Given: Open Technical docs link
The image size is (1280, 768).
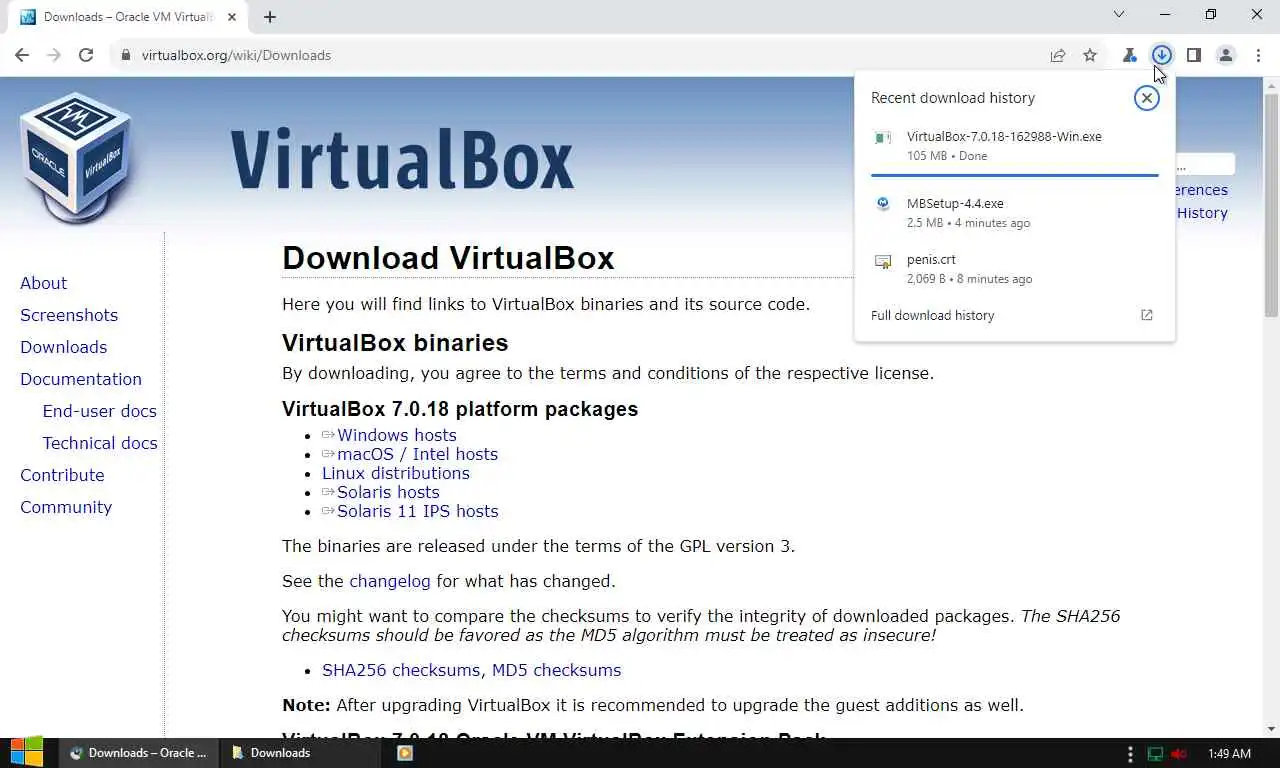Looking at the screenshot, I should [x=100, y=443].
